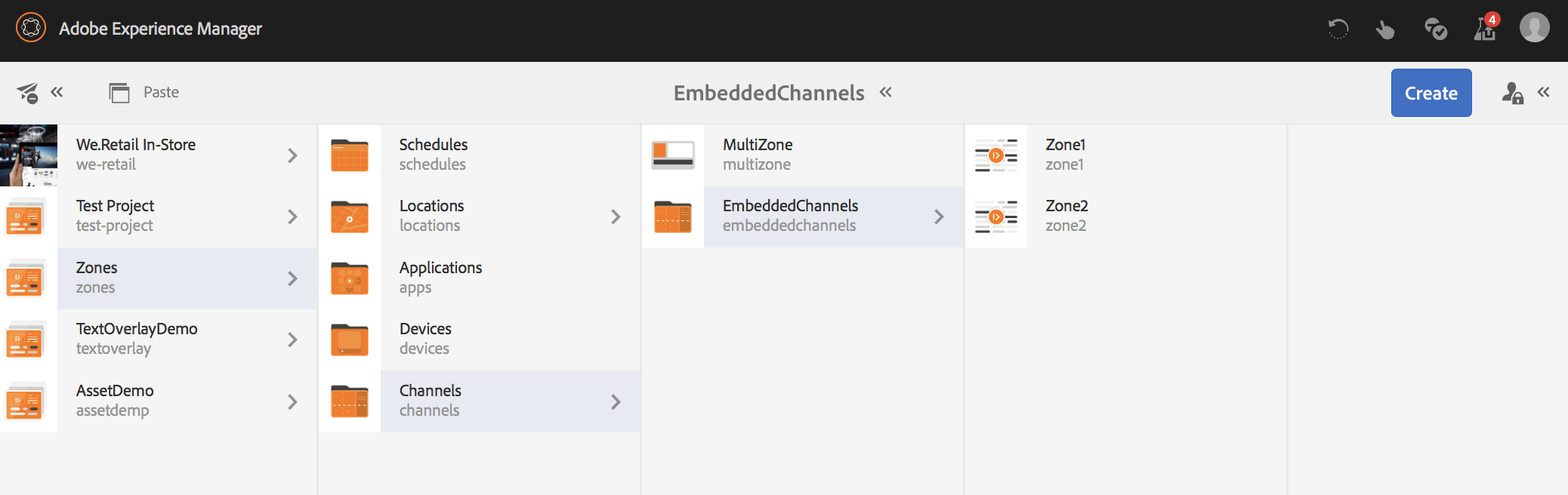This screenshot has height=495, width=1568.
Task: Expand the Locations folder chevron
Action: tap(616, 217)
